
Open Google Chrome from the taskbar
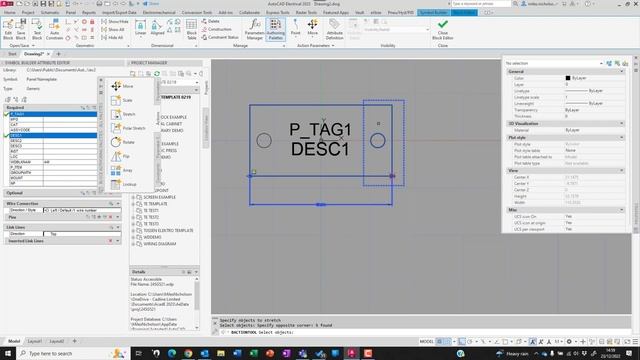pyautogui.click(x=188, y=353)
